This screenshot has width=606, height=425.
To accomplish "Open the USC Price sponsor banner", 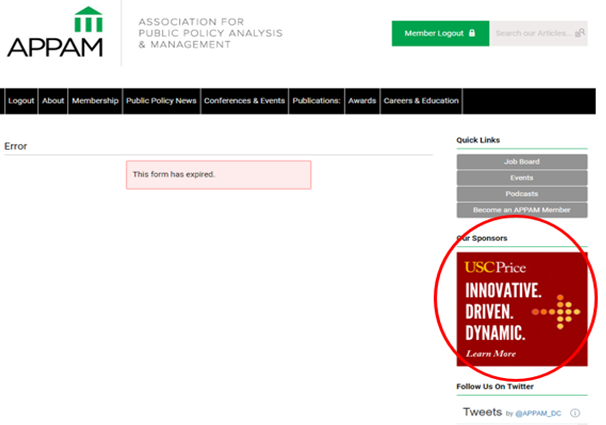I will pos(522,309).
